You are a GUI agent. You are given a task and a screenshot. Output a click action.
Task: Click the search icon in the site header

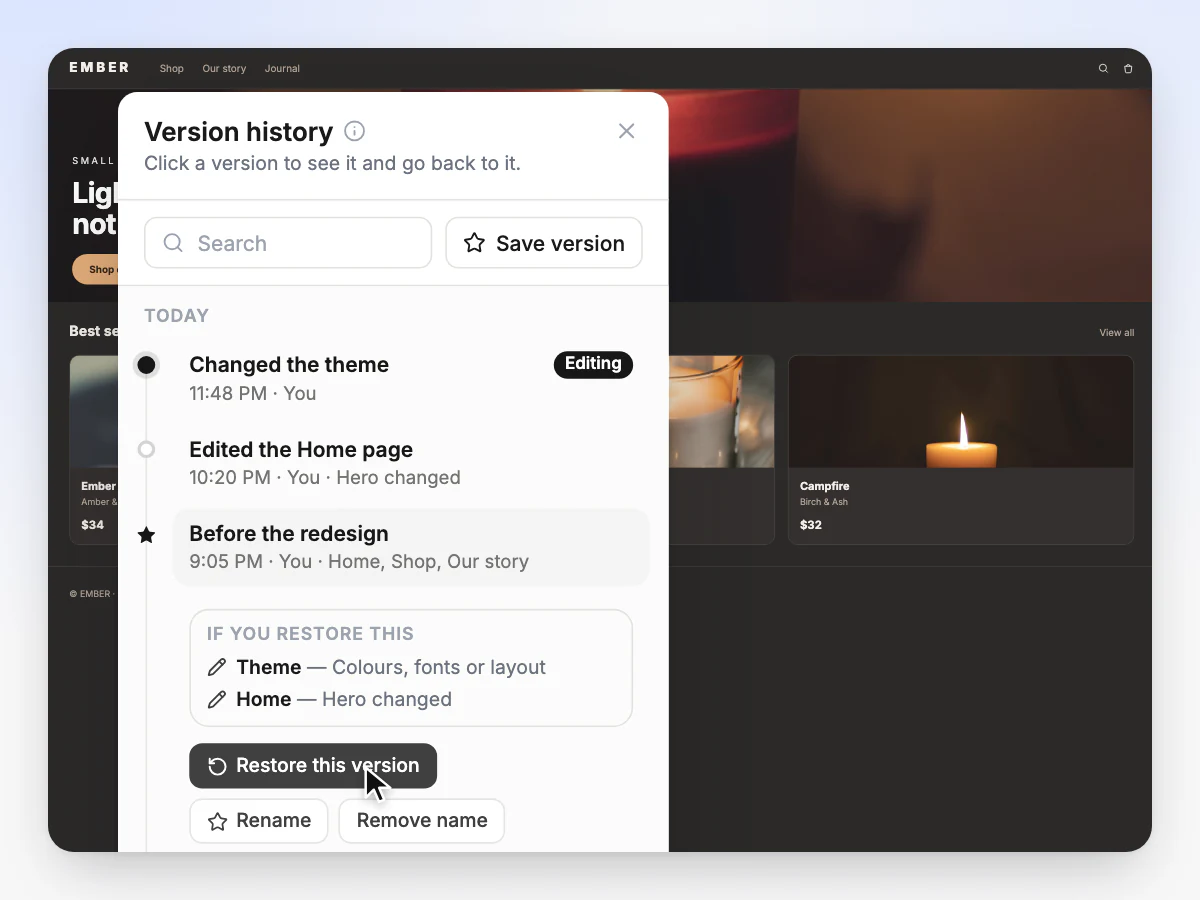click(x=1103, y=69)
